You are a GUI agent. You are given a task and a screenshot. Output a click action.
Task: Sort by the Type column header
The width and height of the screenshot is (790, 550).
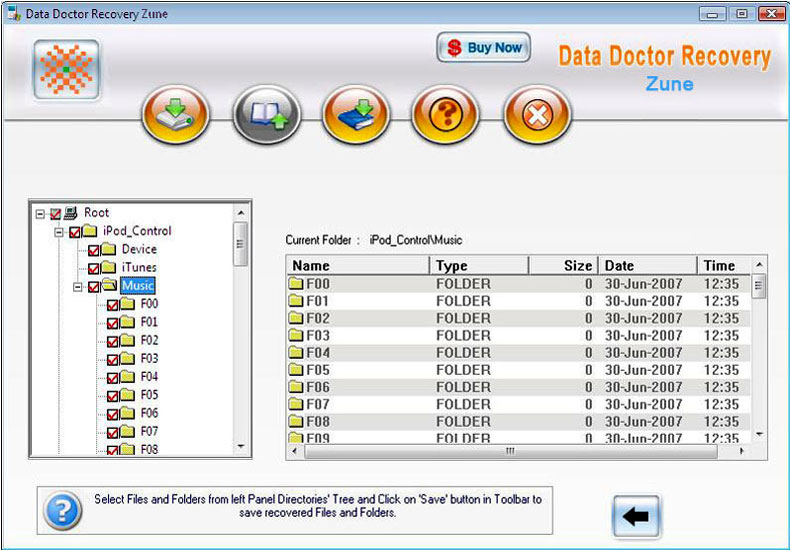[x=479, y=265]
